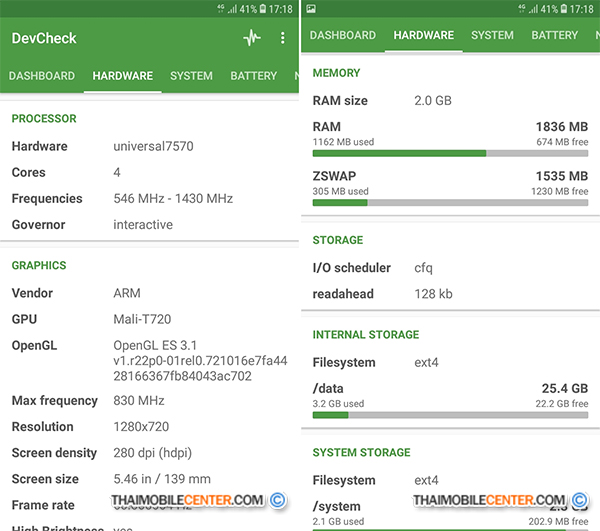Tap the DevCheck app title
The height and width of the screenshot is (531, 600).
coord(44,38)
